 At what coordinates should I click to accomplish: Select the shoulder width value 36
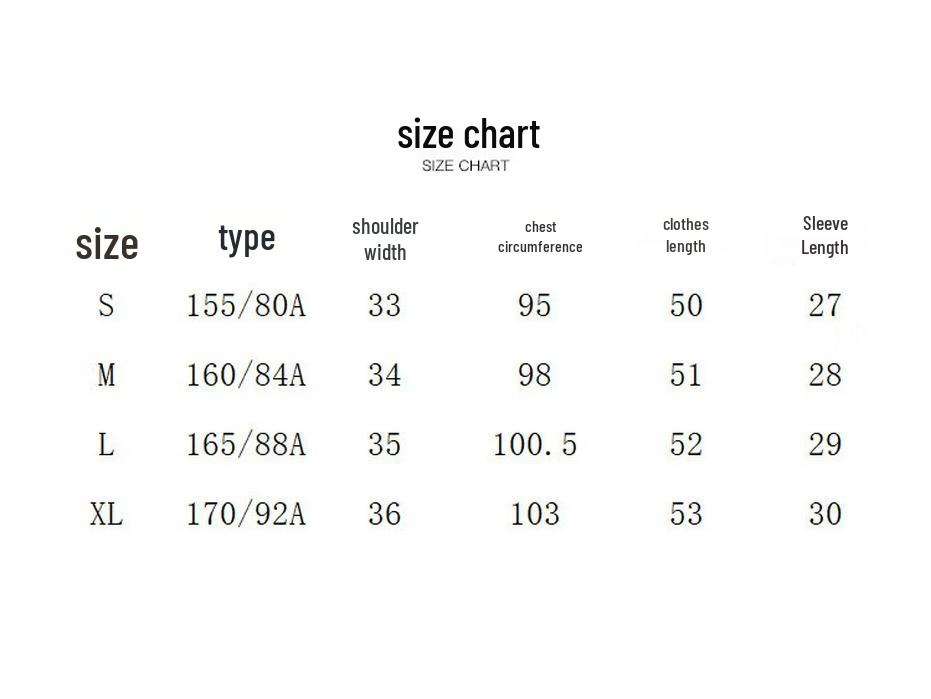coord(385,514)
